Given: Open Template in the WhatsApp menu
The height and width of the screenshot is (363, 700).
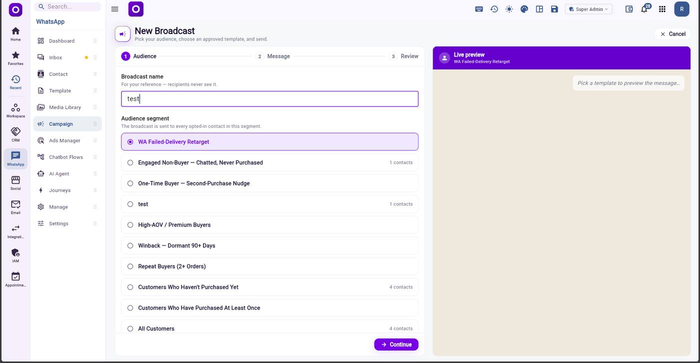Looking at the screenshot, I should click(67, 91).
